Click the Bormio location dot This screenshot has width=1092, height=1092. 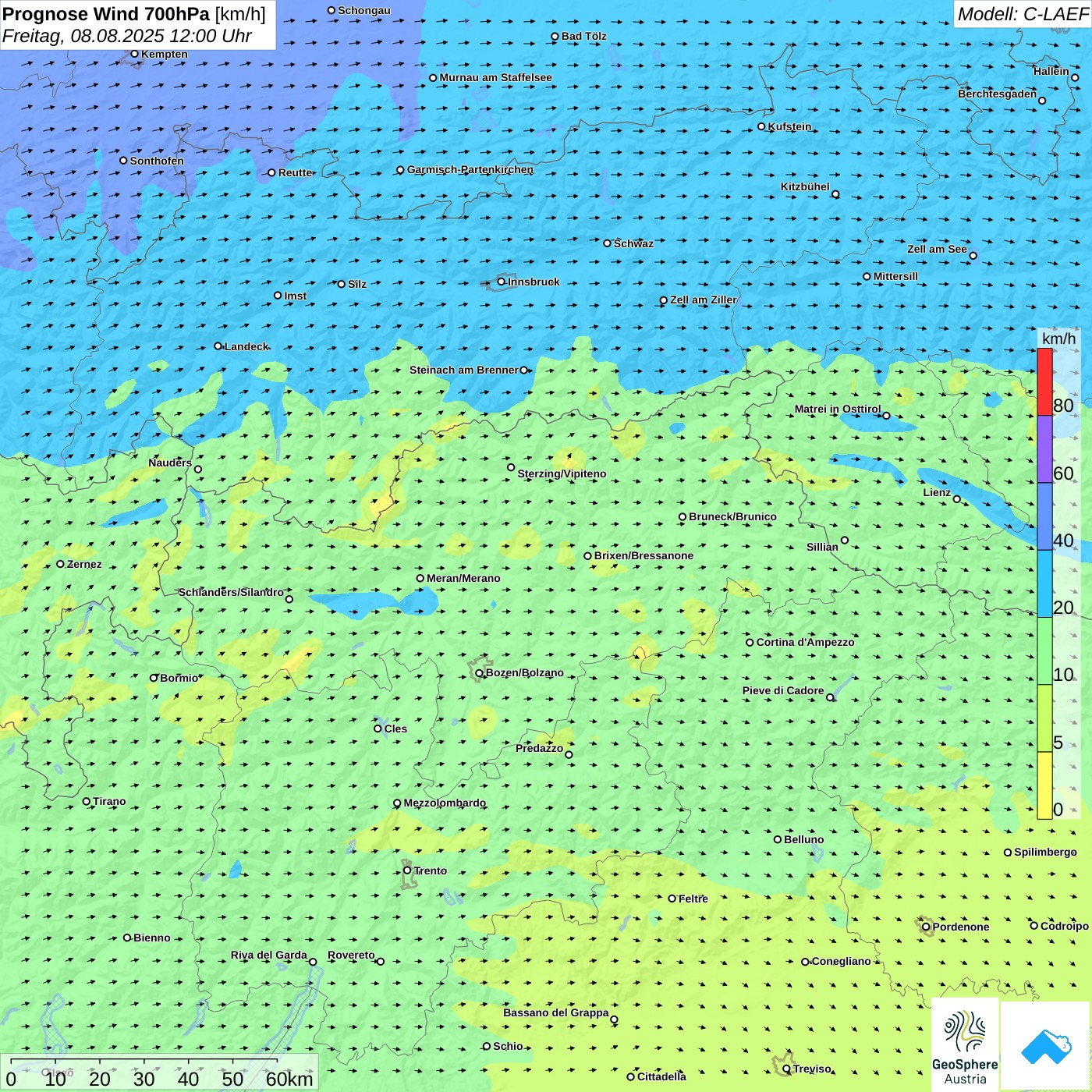pos(154,678)
